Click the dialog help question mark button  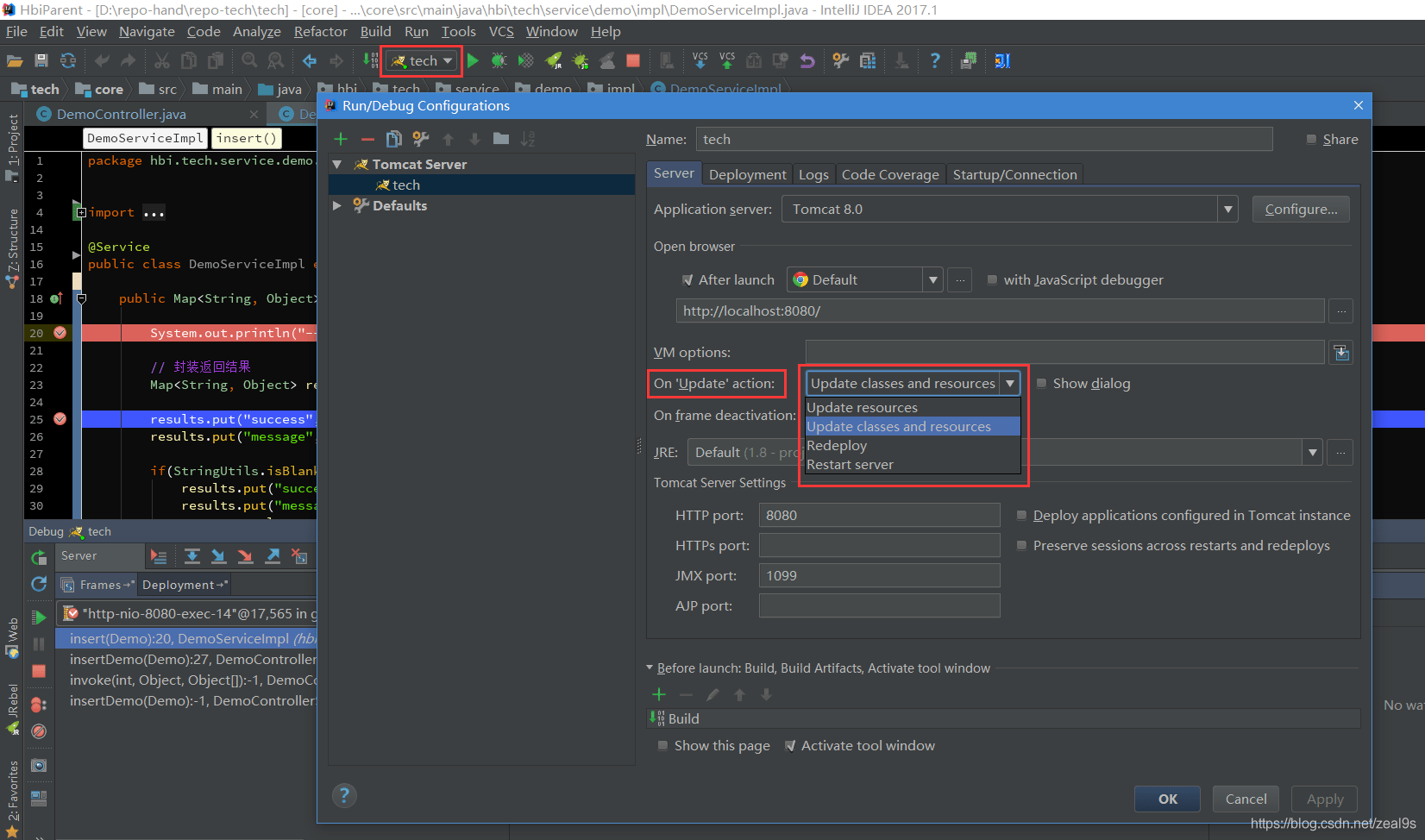[x=344, y=795]
